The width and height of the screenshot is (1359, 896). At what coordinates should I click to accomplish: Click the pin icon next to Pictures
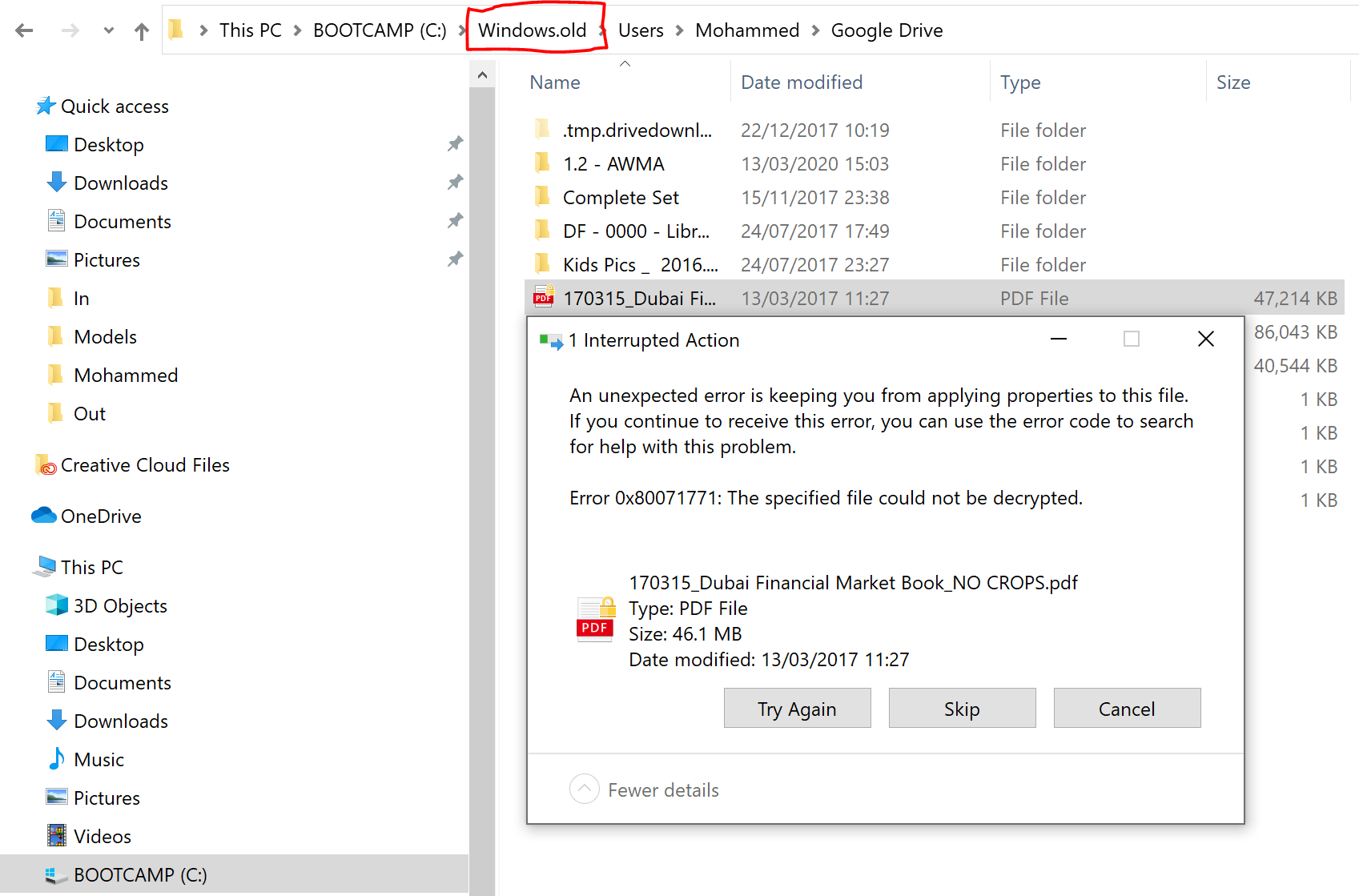pyautogui.click(x=455, y=259)
